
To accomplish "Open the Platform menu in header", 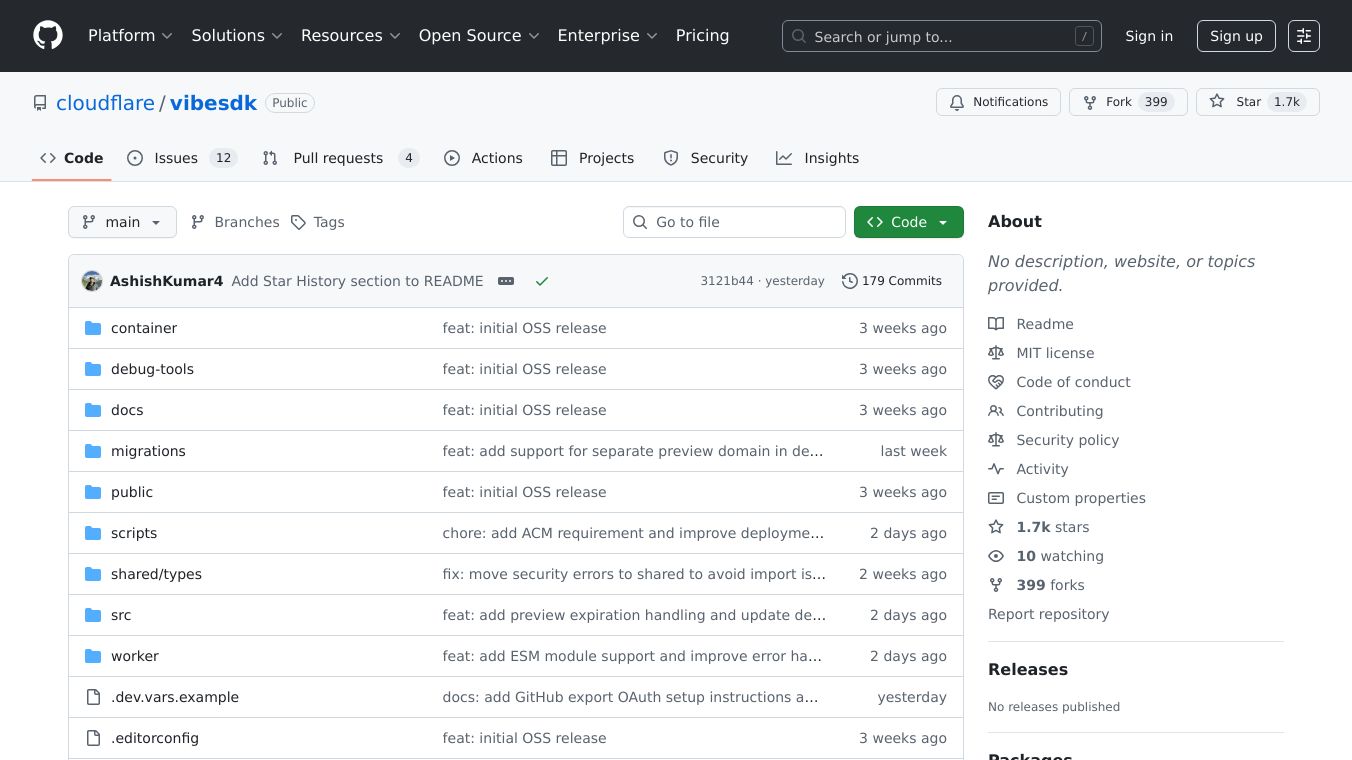I will point(130,36).
